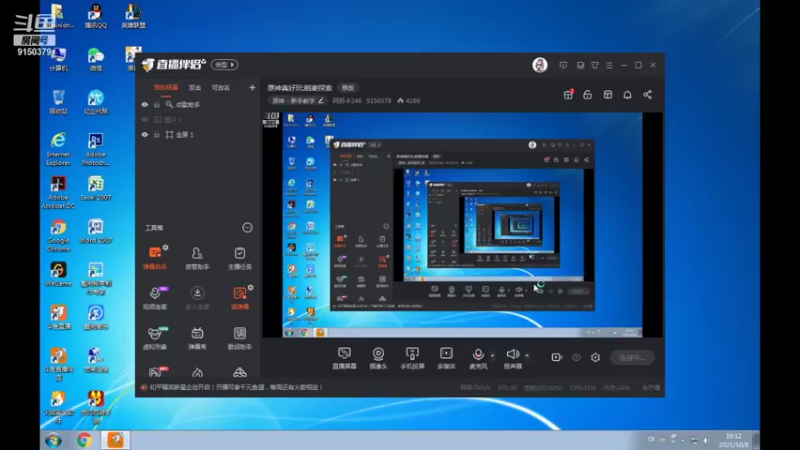800x450 pixels.
Task: Select the 全屏 1 source row
Action: (x=198, y=135)
